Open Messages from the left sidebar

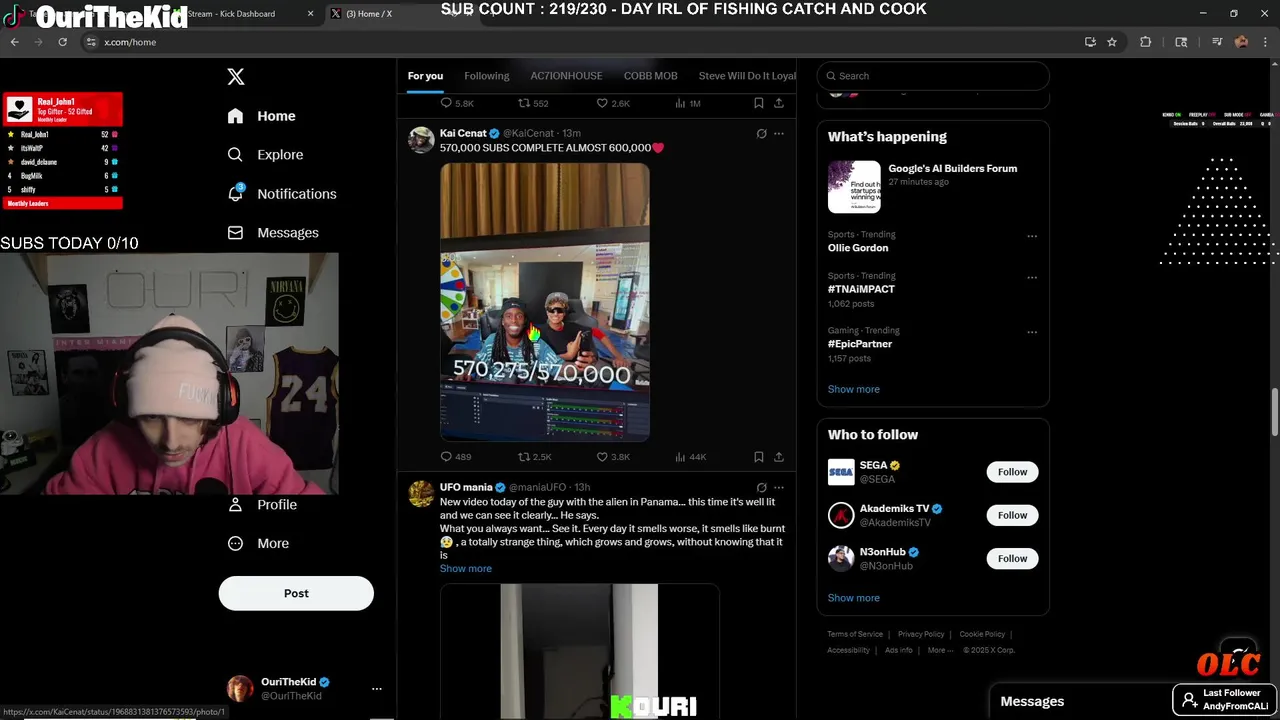pos(273,233)
